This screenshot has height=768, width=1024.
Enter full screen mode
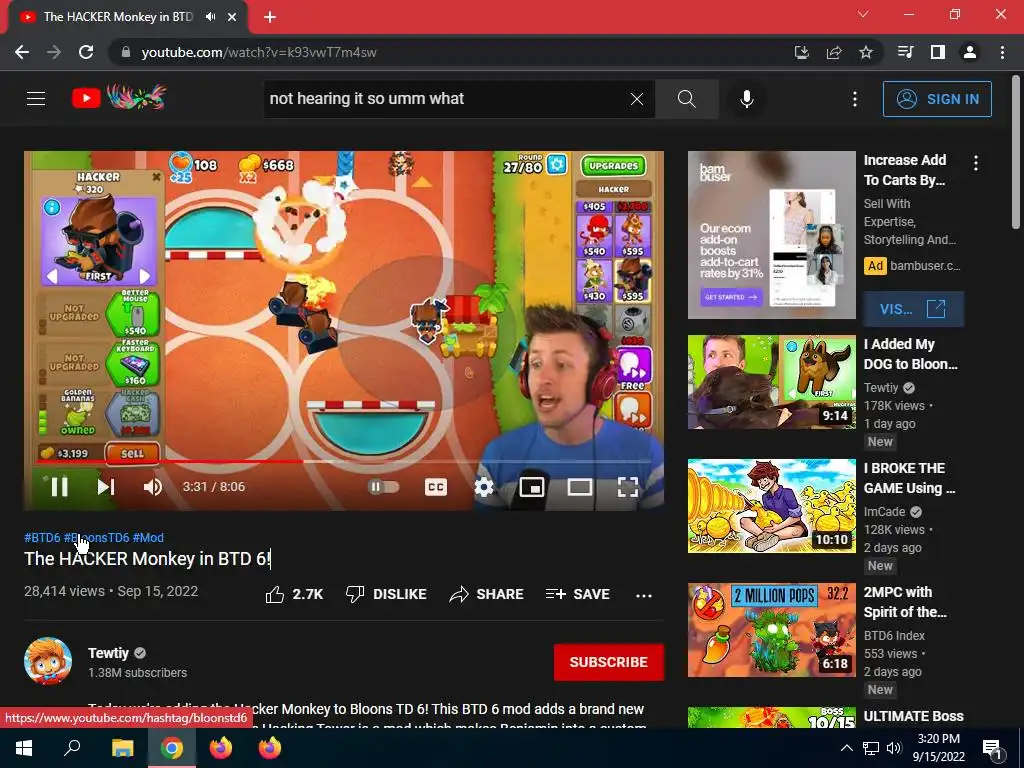click(628, 487)
